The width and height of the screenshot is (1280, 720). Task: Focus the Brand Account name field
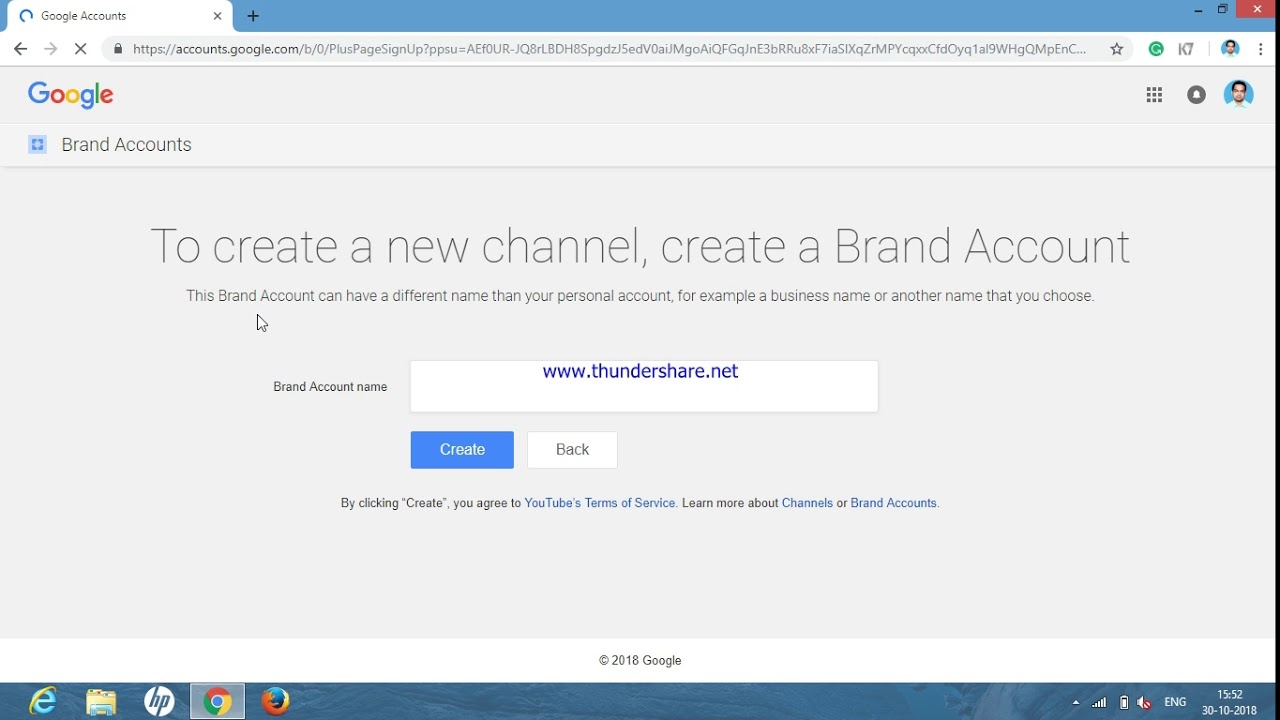tap(644, 386)
